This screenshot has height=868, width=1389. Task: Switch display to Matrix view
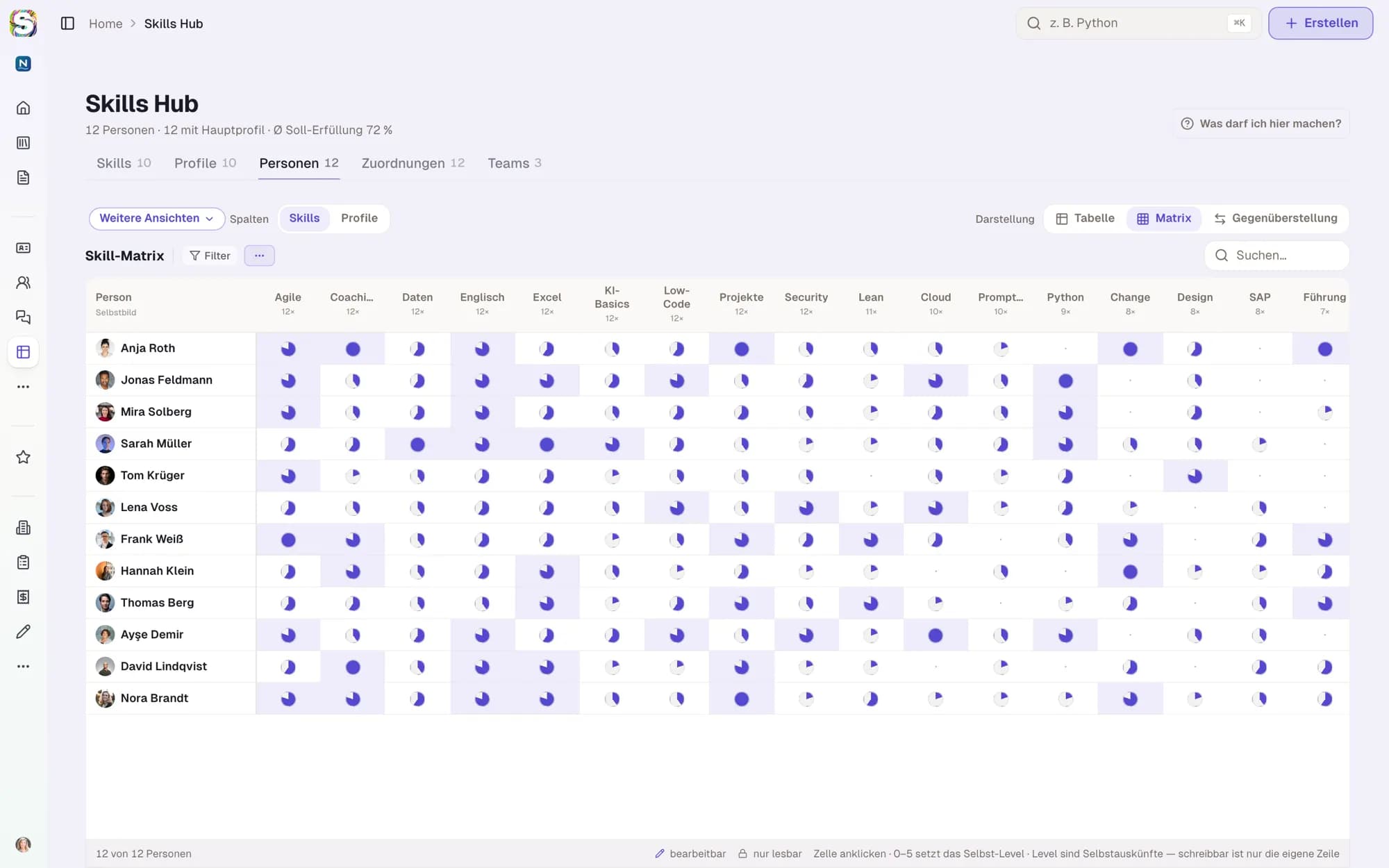[x=1164, y=218]
